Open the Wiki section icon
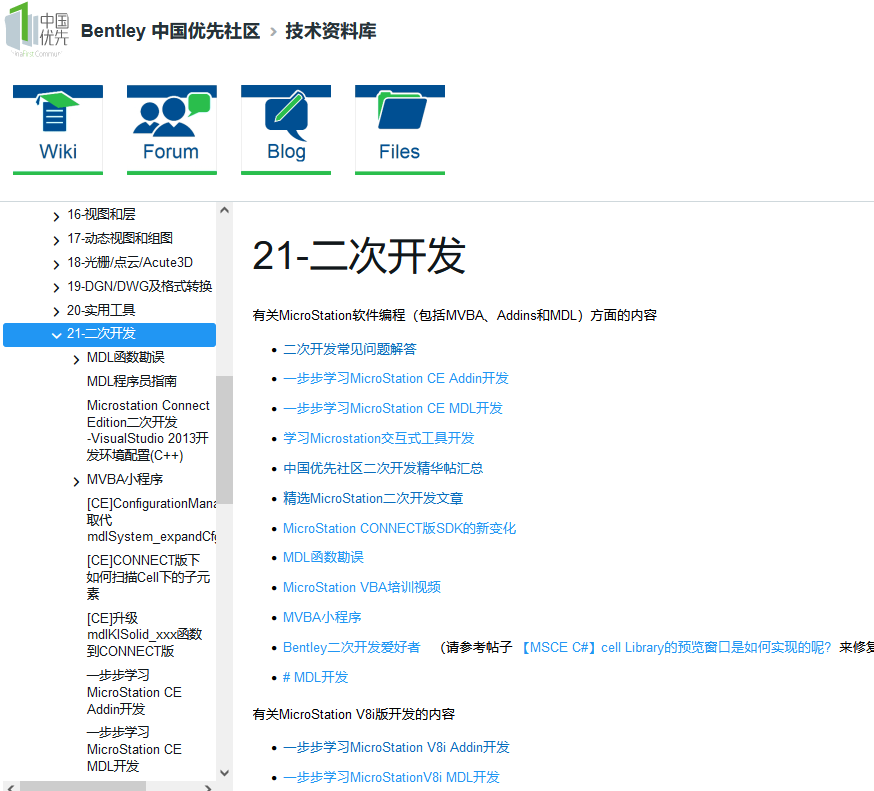The width and height of the screenshot is (874, 791). (x=58, y=130)
